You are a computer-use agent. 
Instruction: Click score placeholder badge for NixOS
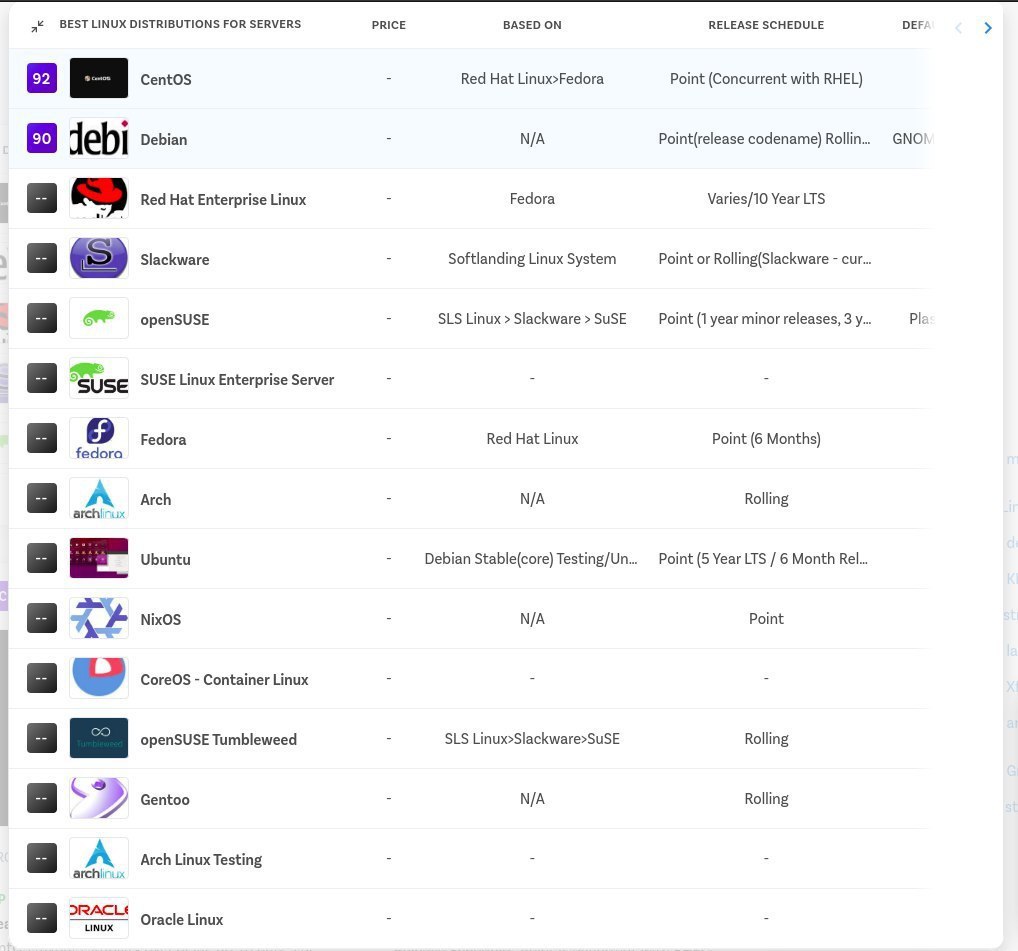tap(42, 619)
